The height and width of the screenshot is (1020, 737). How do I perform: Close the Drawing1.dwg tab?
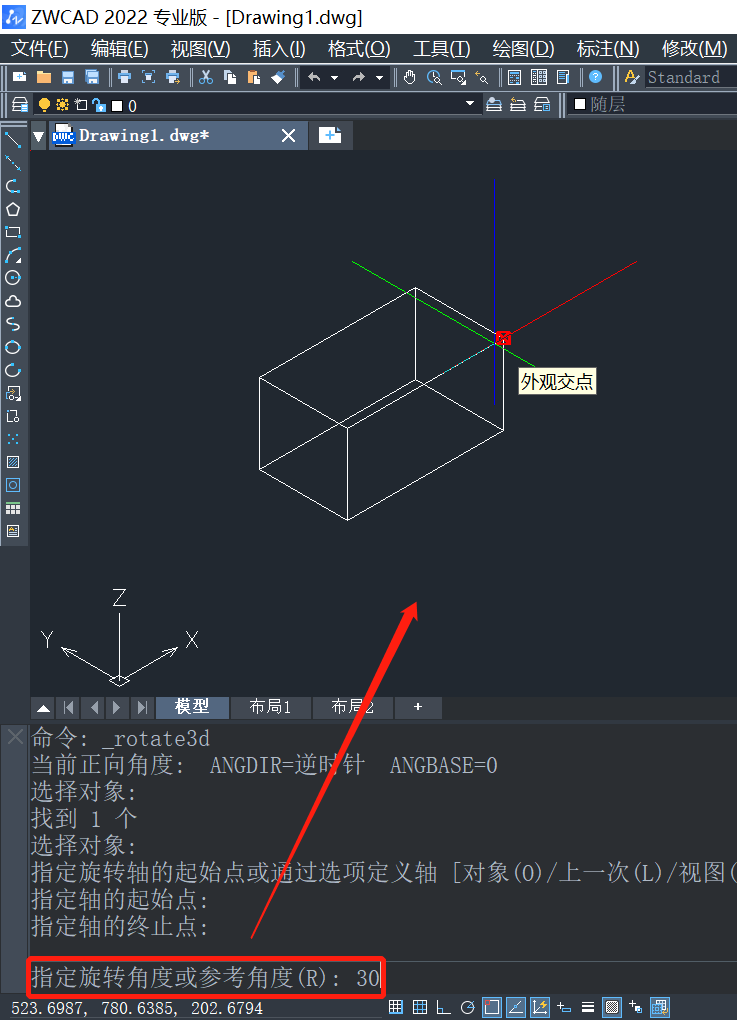[x=288, y=135]
